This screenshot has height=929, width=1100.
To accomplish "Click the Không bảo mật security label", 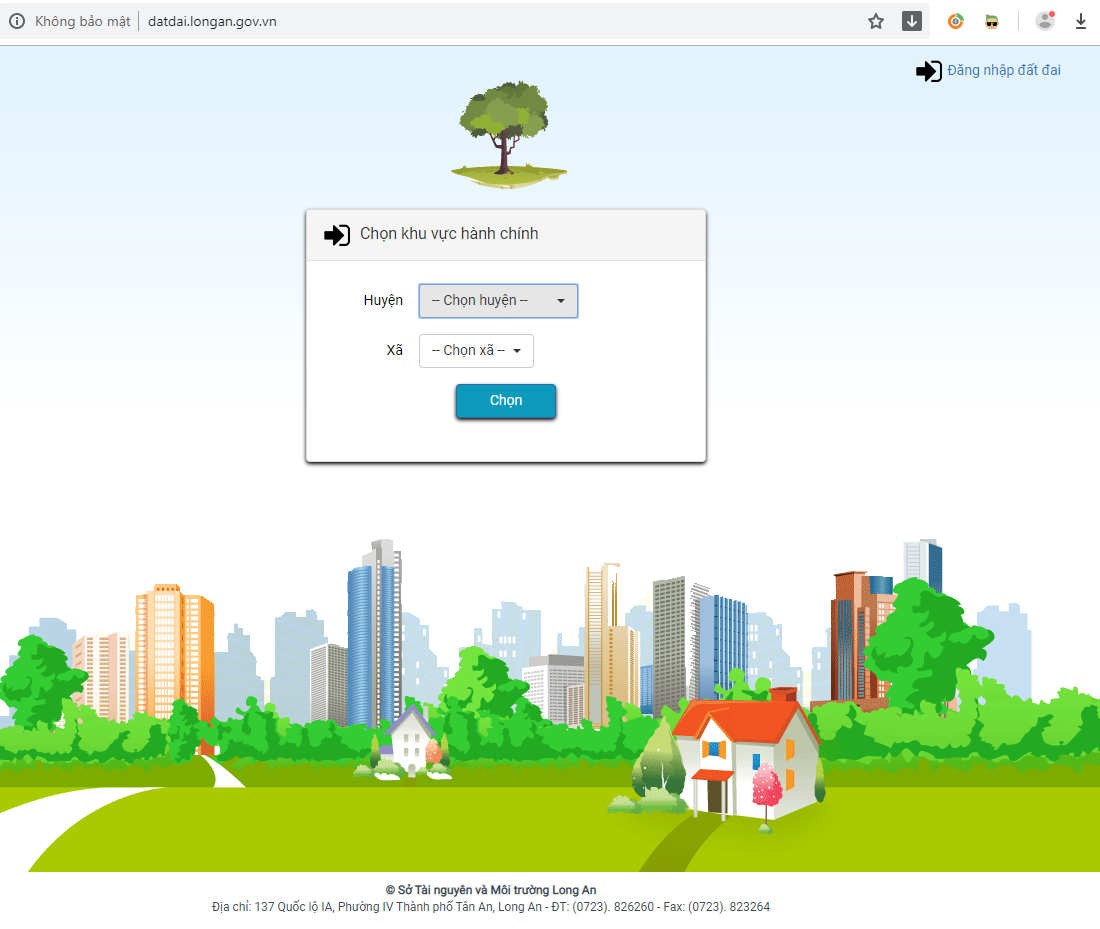I will coord(82,21).
